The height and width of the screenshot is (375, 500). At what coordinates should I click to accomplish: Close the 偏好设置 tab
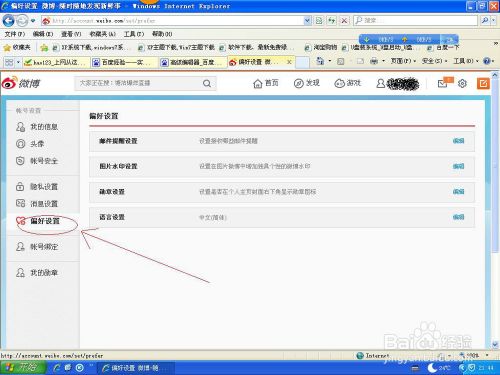click(x=289, y=62)
